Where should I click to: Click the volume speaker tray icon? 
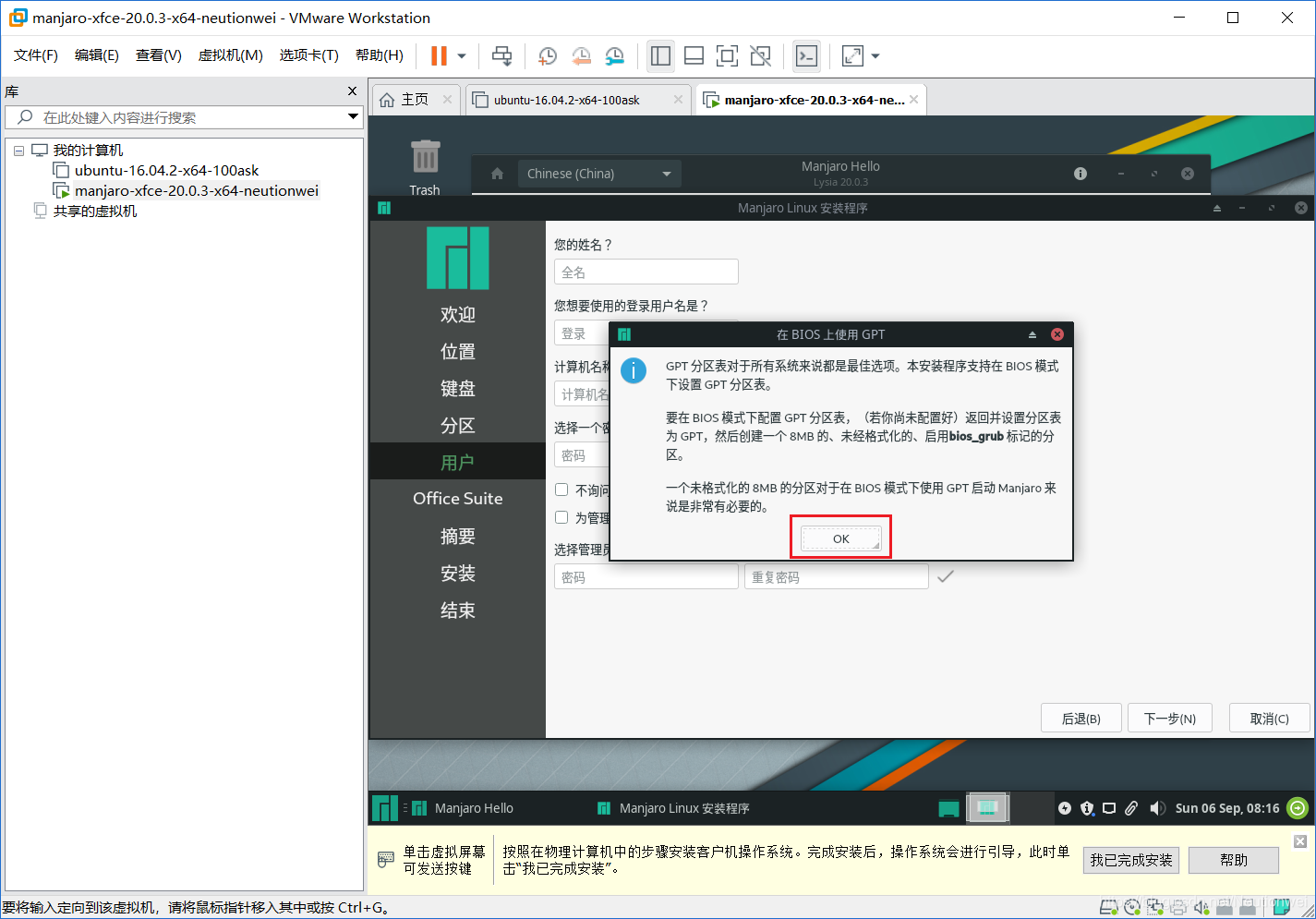(1157, 808)
